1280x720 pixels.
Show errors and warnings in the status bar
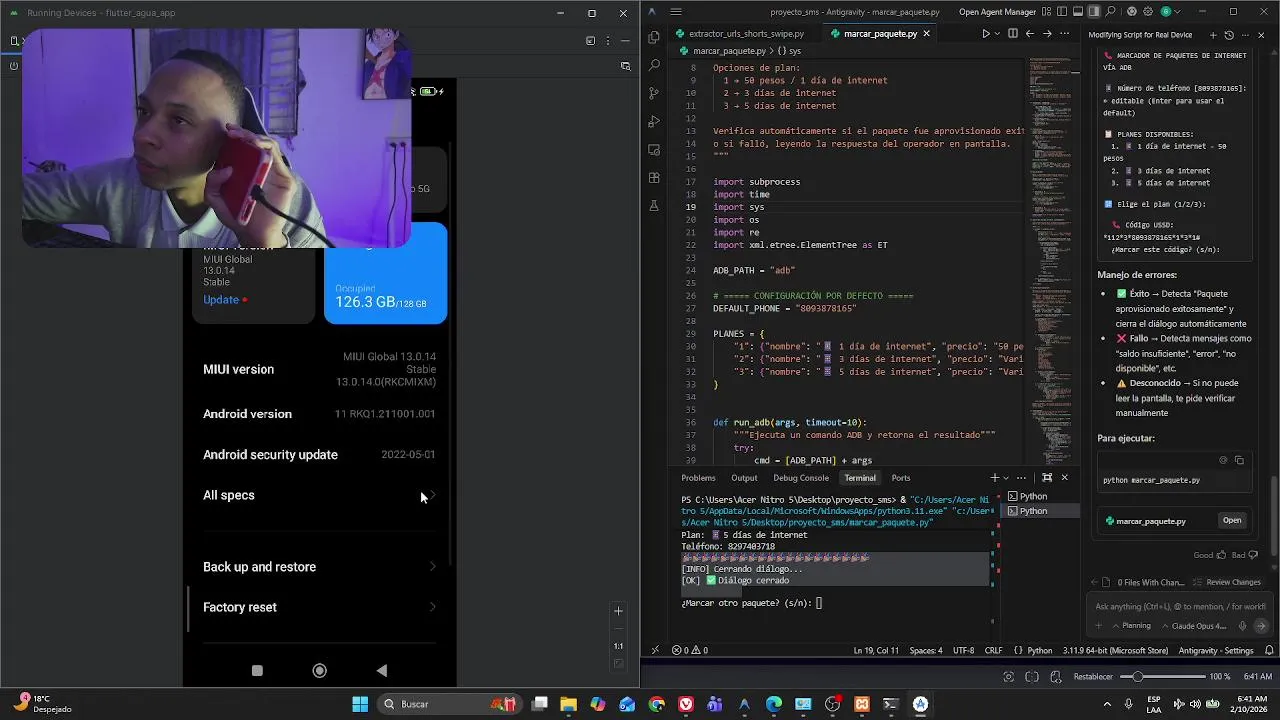click(690, 650)
